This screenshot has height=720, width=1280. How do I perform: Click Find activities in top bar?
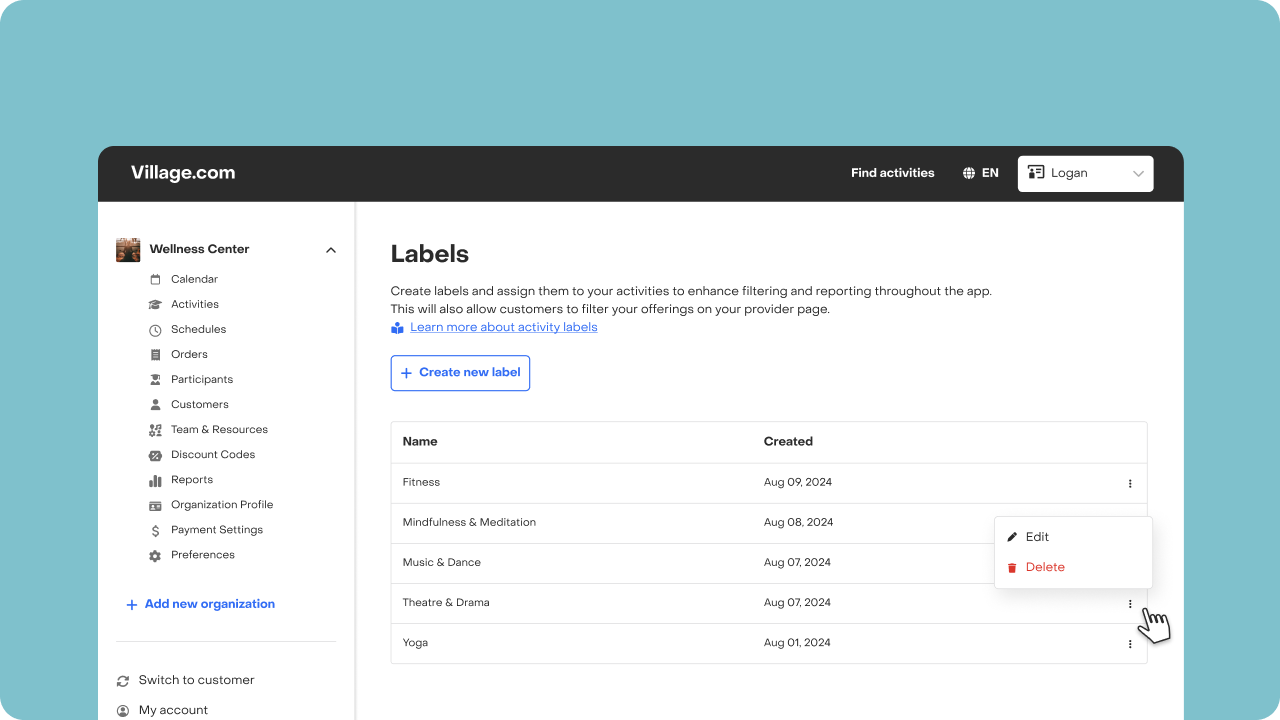click(893, 173)
